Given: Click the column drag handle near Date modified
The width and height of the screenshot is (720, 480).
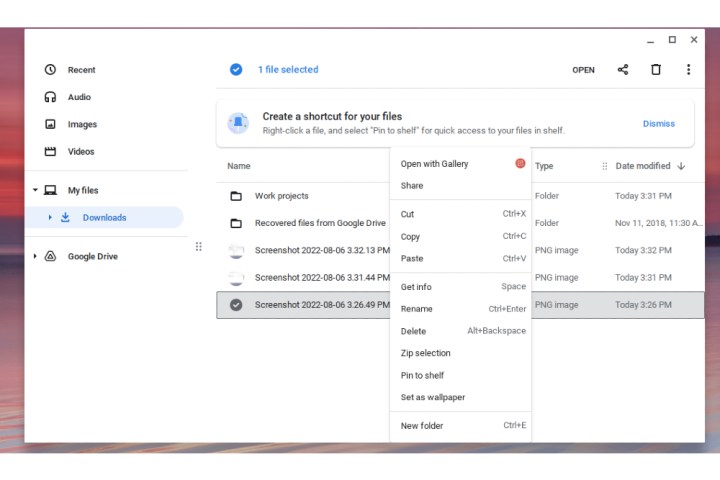Looking at the screenshot, I should tap(604, 166).
